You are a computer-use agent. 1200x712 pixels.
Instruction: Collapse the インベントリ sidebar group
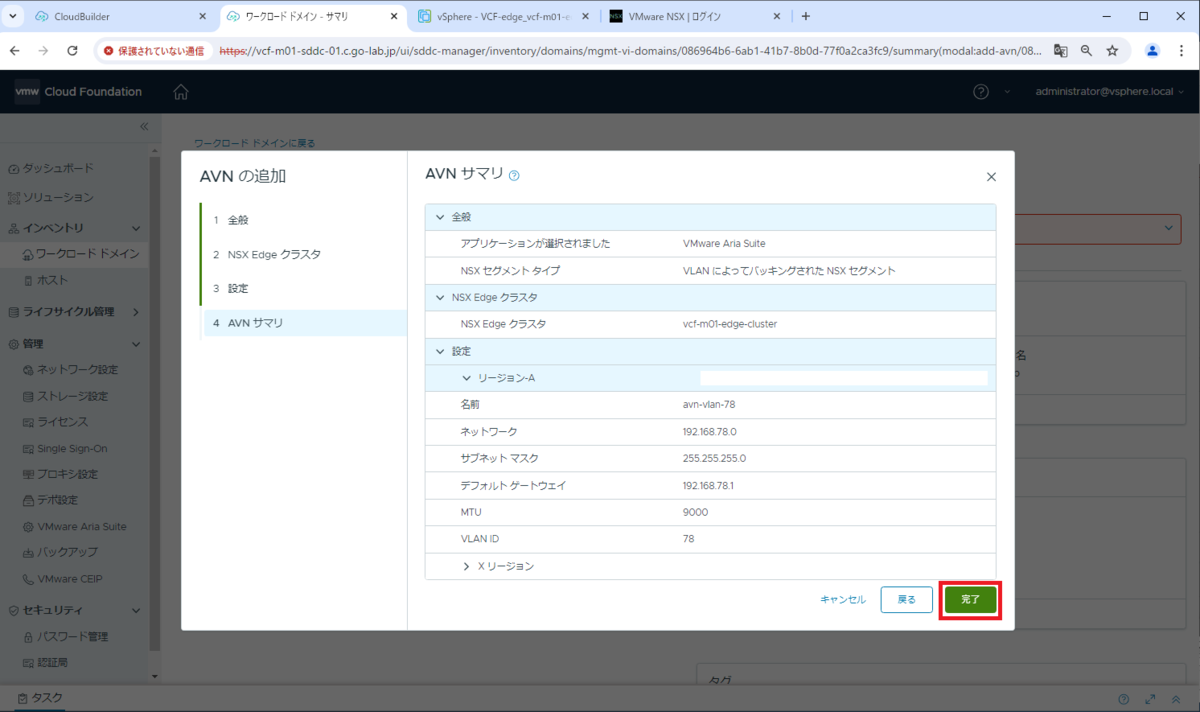tap(137, 228)
